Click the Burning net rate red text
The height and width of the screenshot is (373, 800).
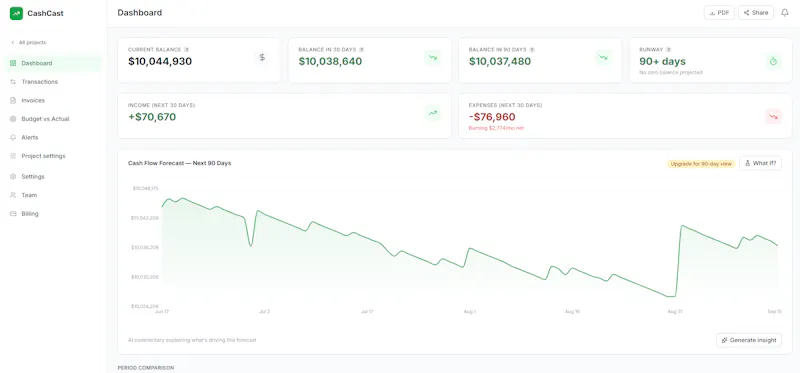[496, 128]
